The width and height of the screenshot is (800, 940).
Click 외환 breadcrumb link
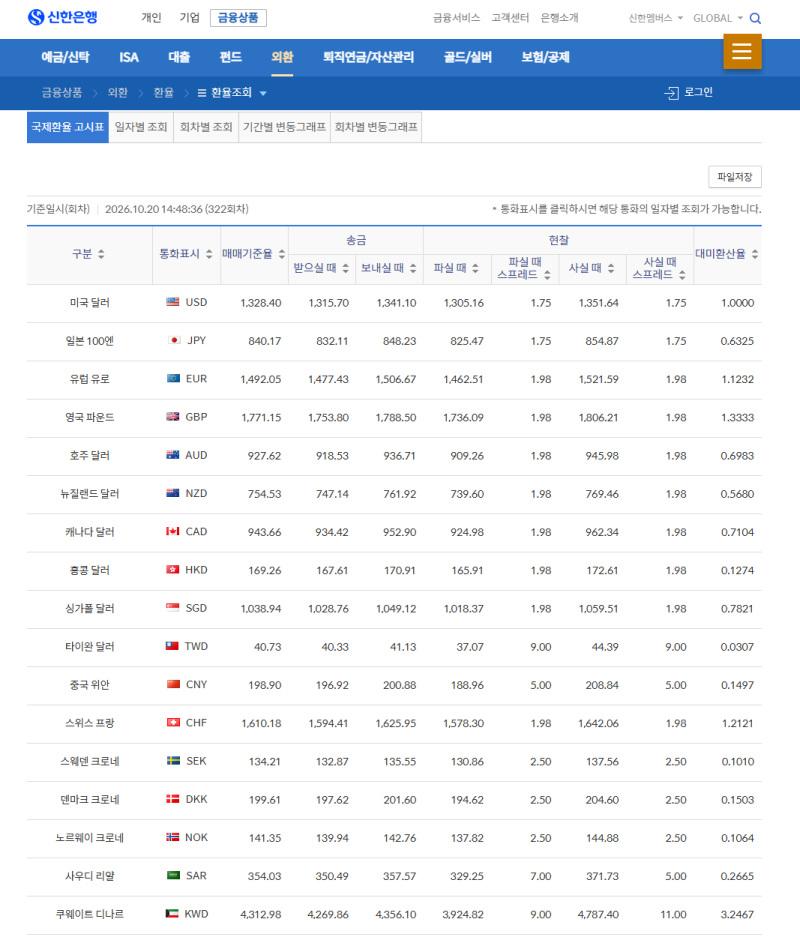point(118,93)
